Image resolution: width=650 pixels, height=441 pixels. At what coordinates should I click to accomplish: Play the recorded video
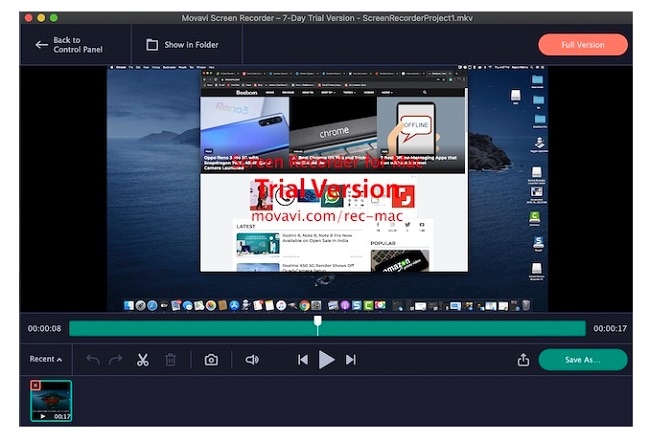(327, 360)
